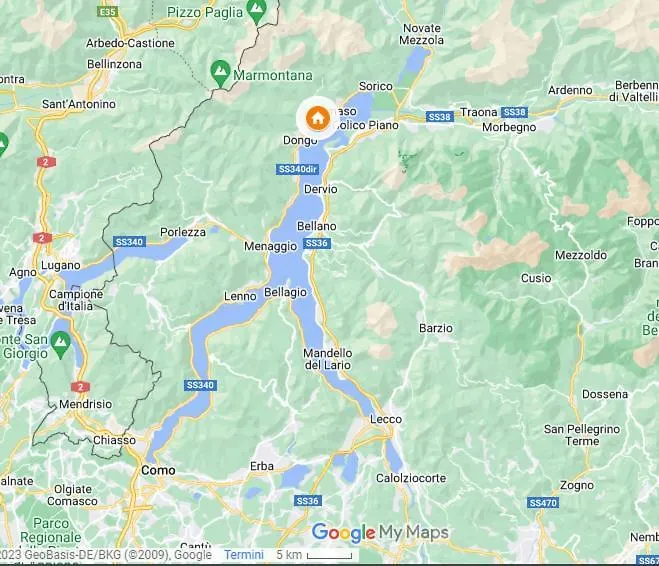The image size is (659, 566).
Task: Select the SS340 shield near Porlezza
Action: tap(129, 242)
